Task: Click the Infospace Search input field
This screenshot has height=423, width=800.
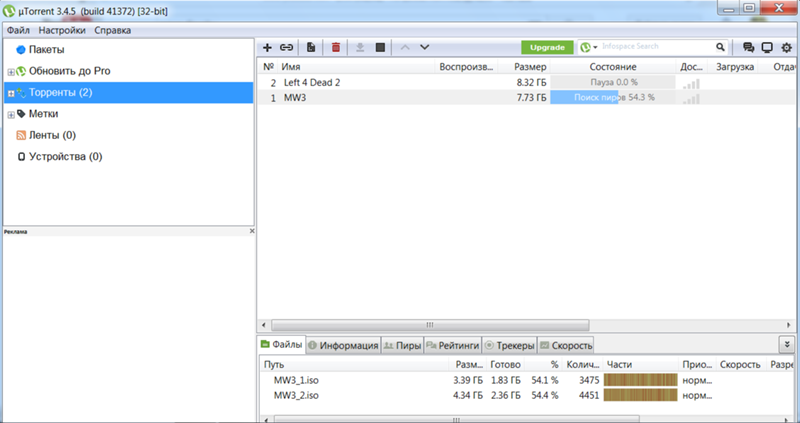Action: (x=657, y=47)
